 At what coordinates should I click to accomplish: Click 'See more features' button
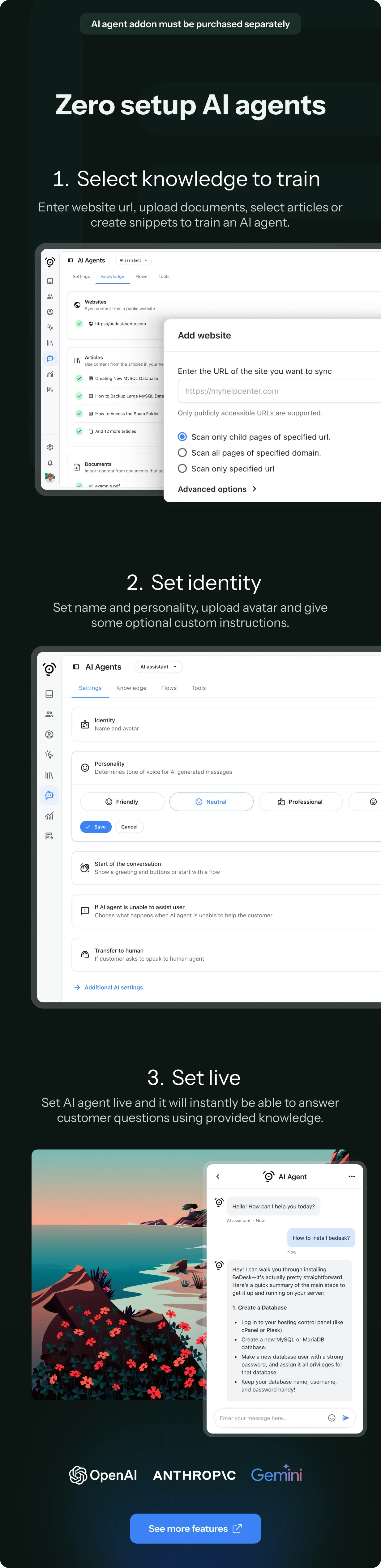195,1528
